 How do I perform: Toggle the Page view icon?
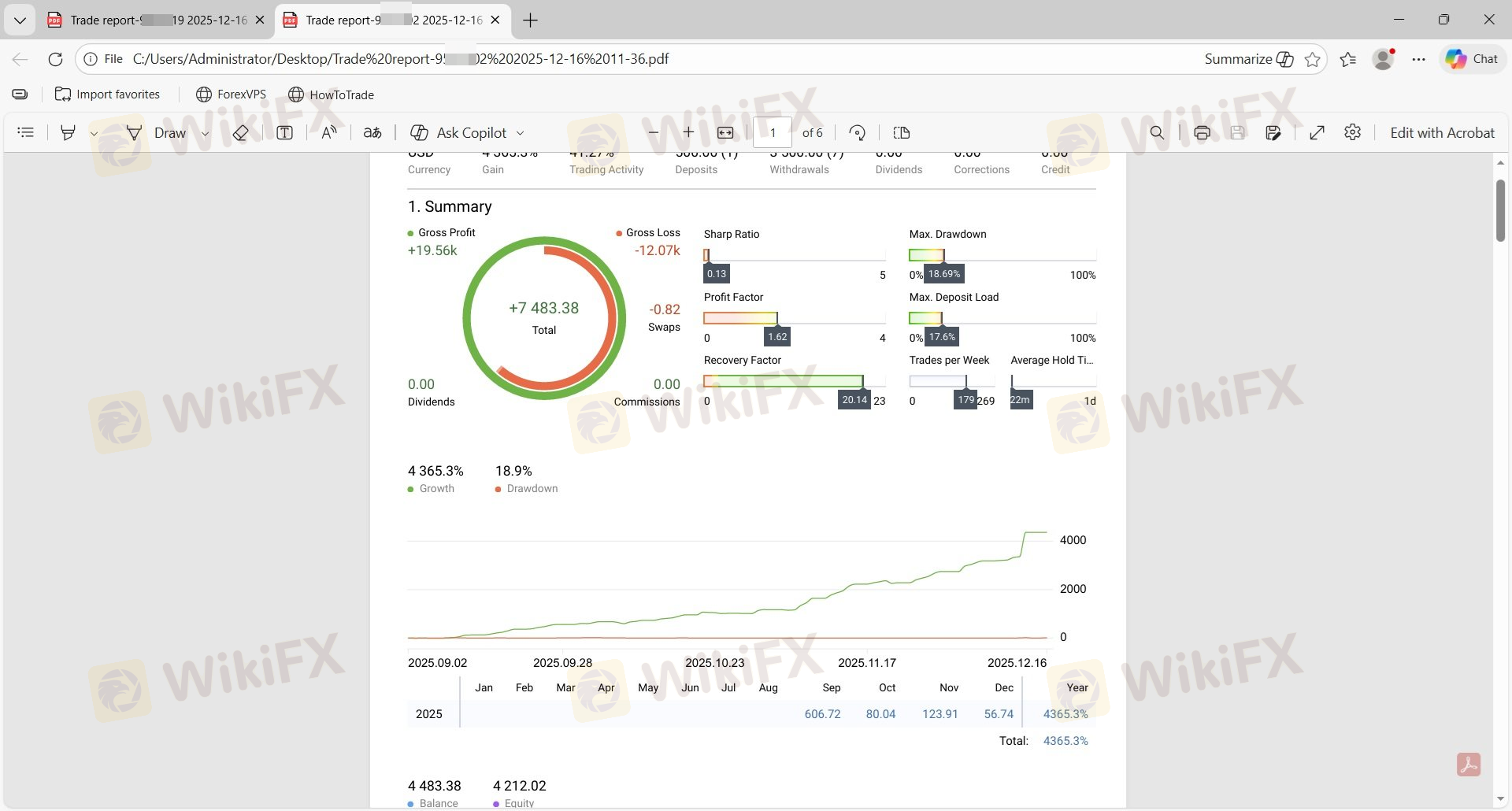pyautogui.click(x=902, y=133)
